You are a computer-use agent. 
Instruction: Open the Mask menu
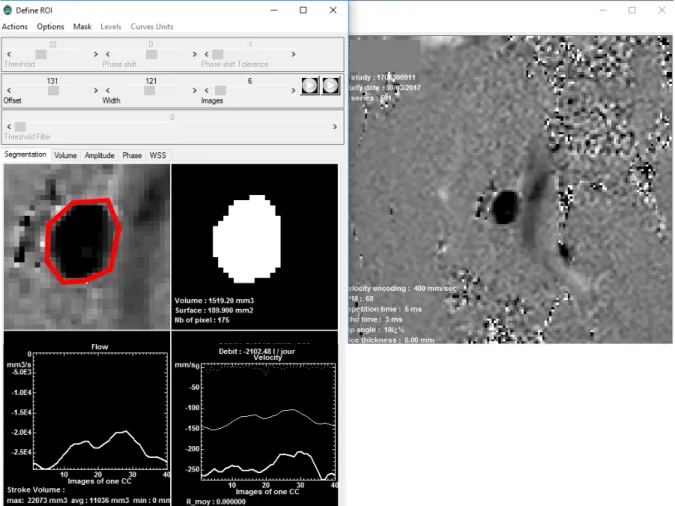coord(82,27)
